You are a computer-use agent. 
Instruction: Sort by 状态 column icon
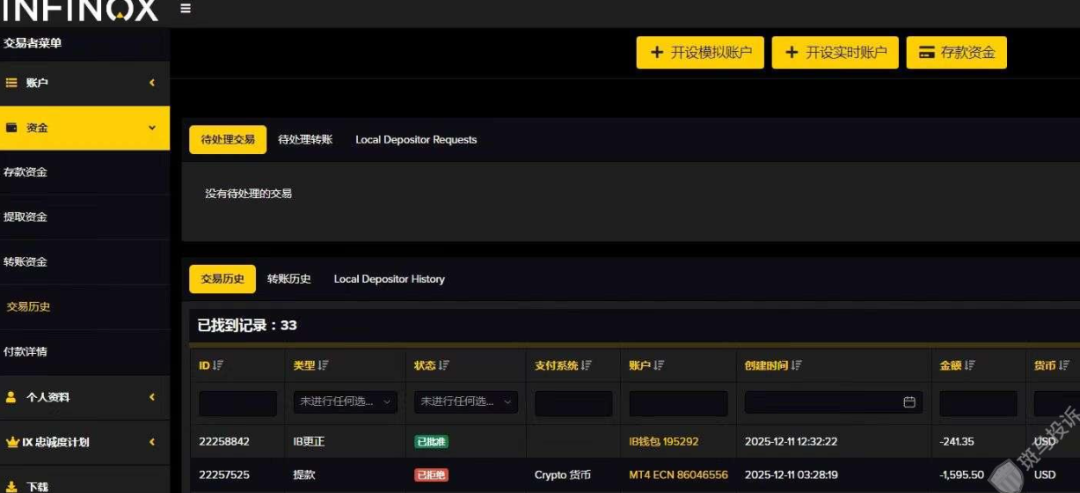(444, 366)
